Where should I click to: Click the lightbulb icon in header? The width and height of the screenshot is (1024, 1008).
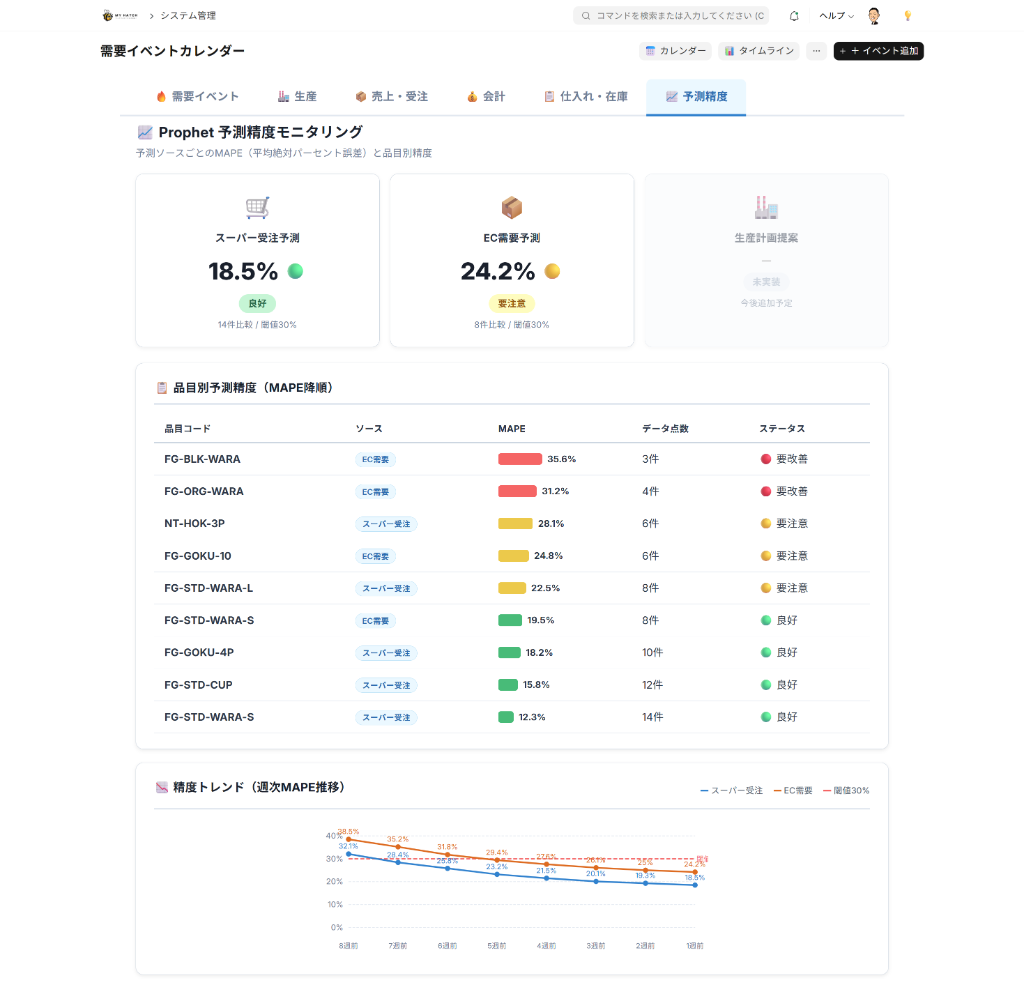pos(908,16)
